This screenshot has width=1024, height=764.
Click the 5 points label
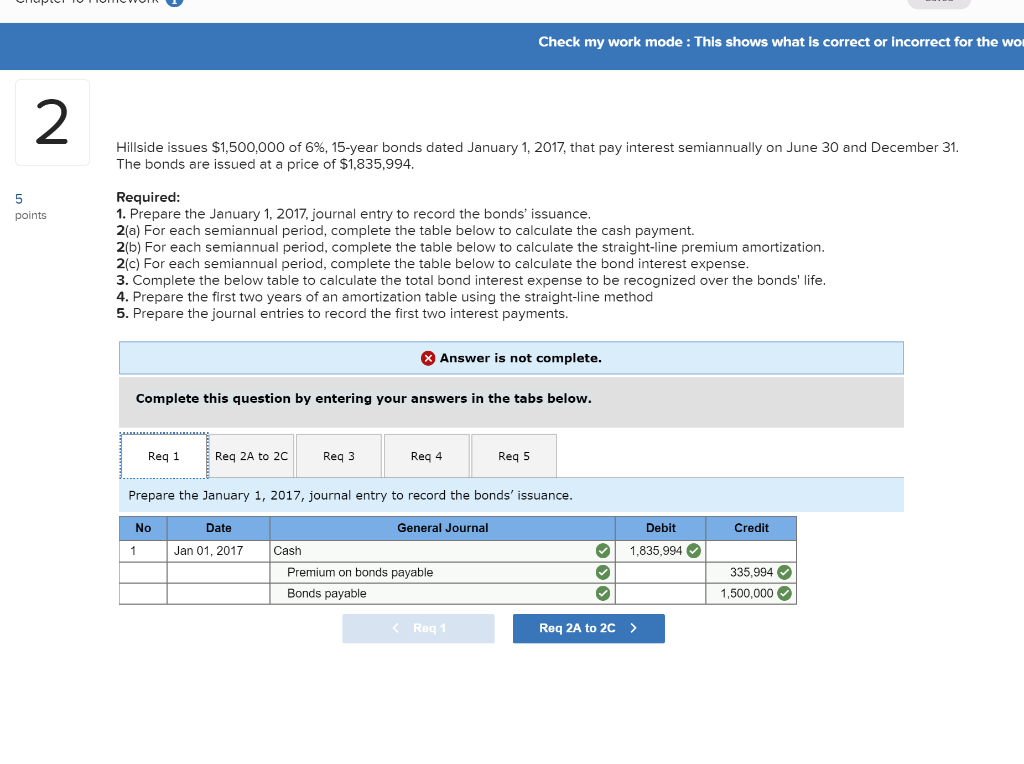click(31, 206)
